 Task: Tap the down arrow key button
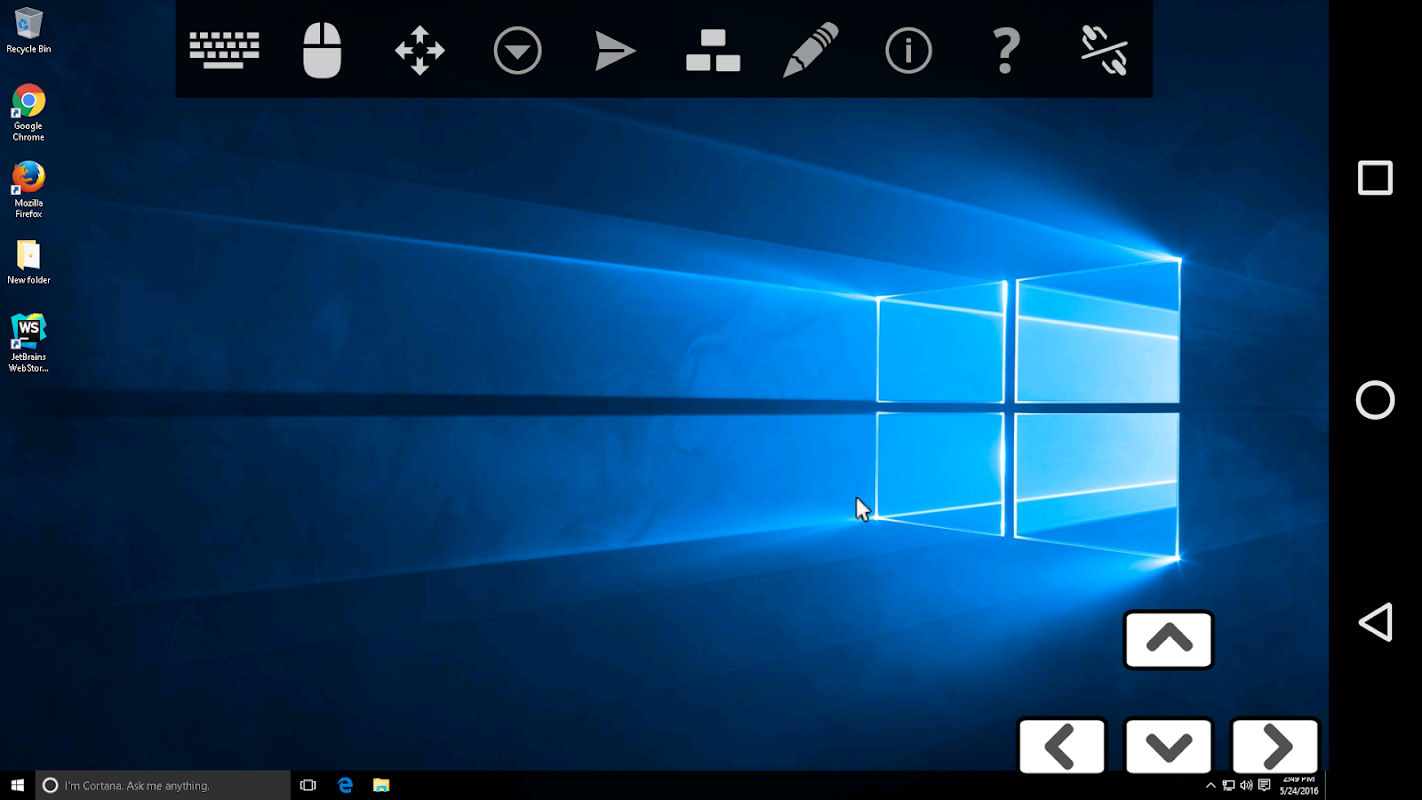tap(1168, 746)
